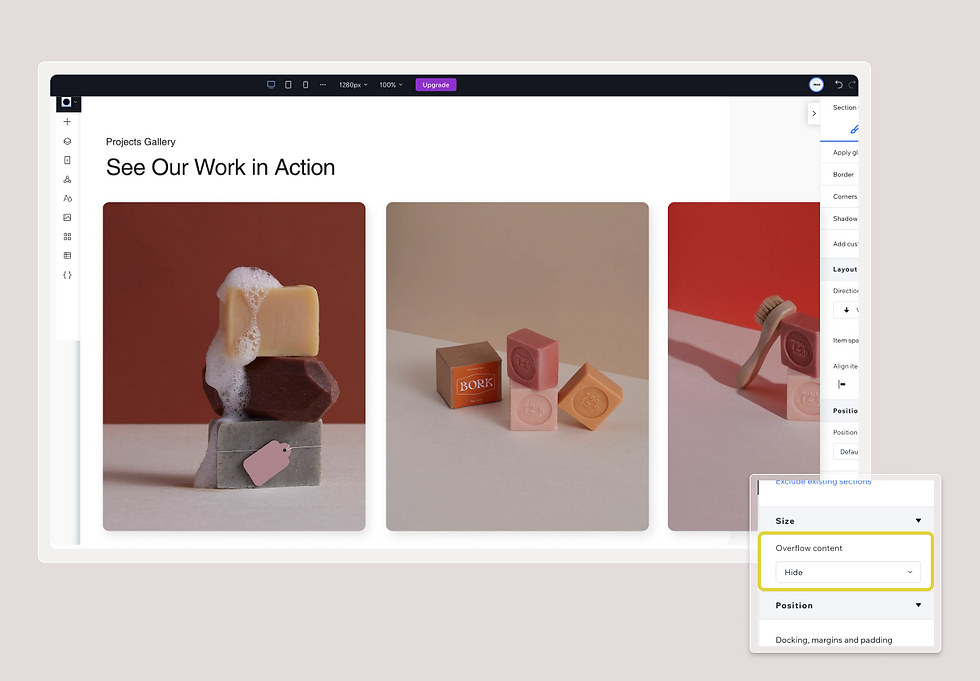Click the Border row in Inspector

(x=839, y=174)
